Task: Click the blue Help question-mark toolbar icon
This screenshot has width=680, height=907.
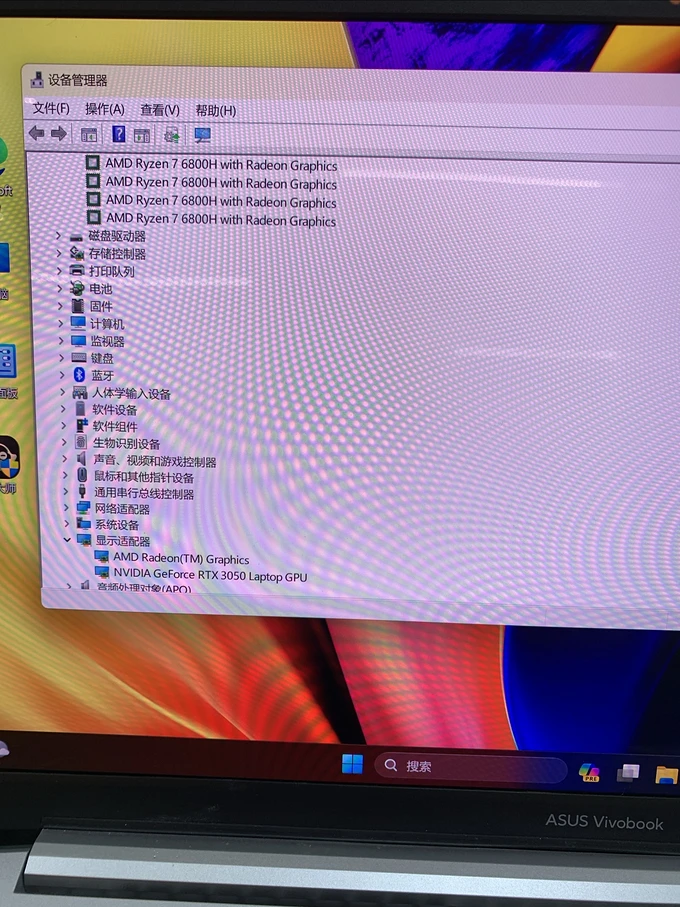Action: coord(119,134)
